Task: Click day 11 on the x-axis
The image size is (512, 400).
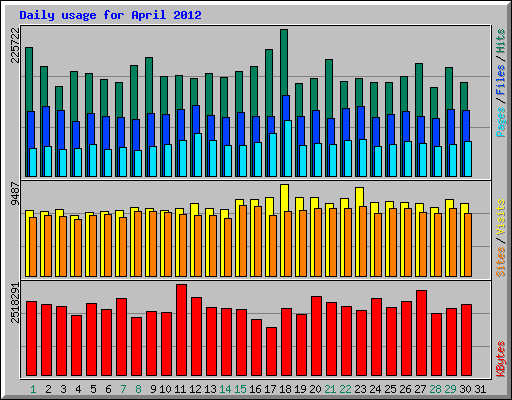Action: (180, 389)
